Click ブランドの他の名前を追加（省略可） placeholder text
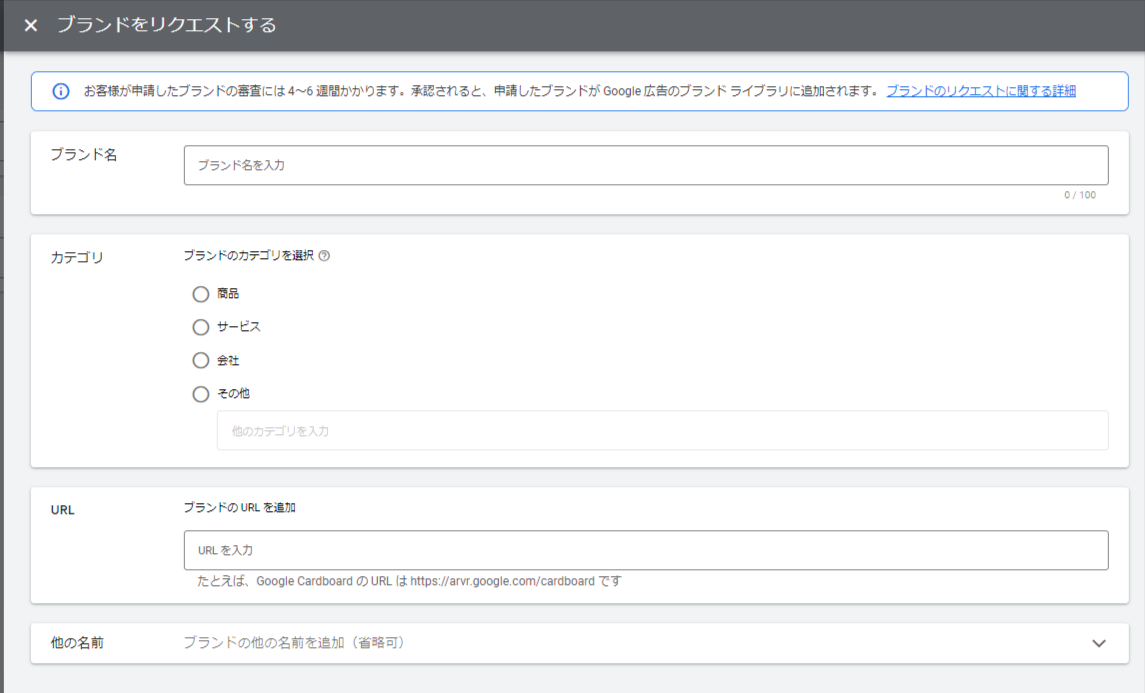 (293, 643)
